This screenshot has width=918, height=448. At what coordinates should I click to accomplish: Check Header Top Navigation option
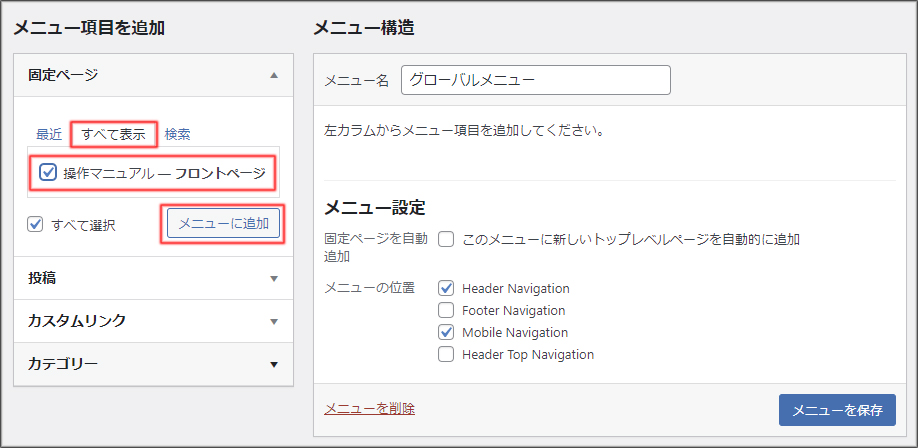click(446, 354)
